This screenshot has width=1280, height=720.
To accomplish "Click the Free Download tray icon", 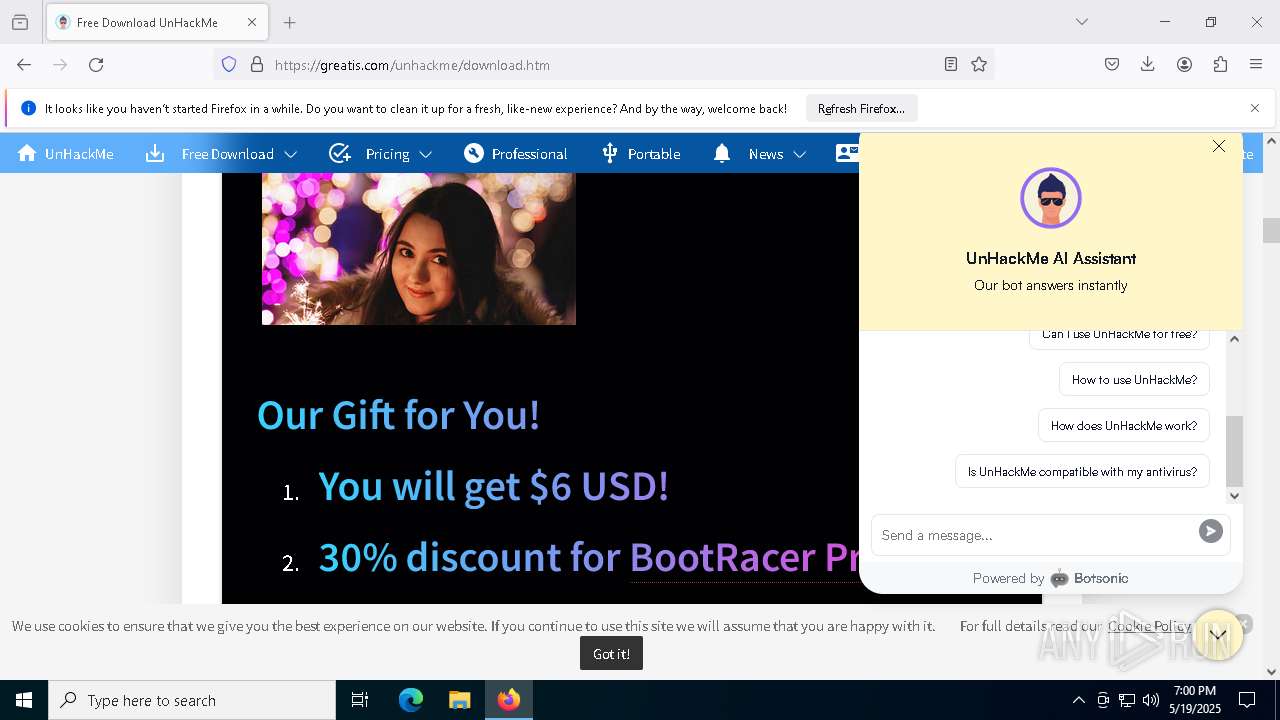I will point(155,153).
